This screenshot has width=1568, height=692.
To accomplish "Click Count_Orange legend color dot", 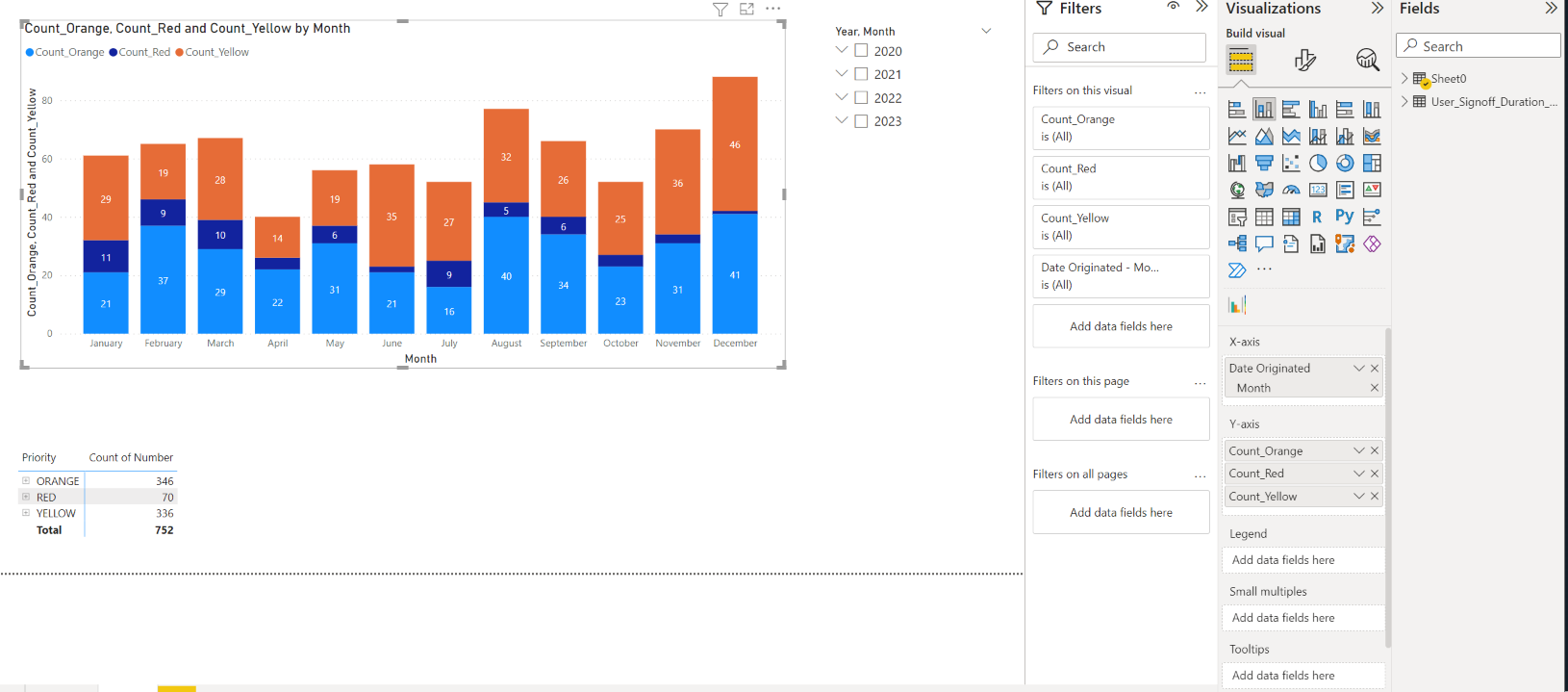I will click(30, 52).
